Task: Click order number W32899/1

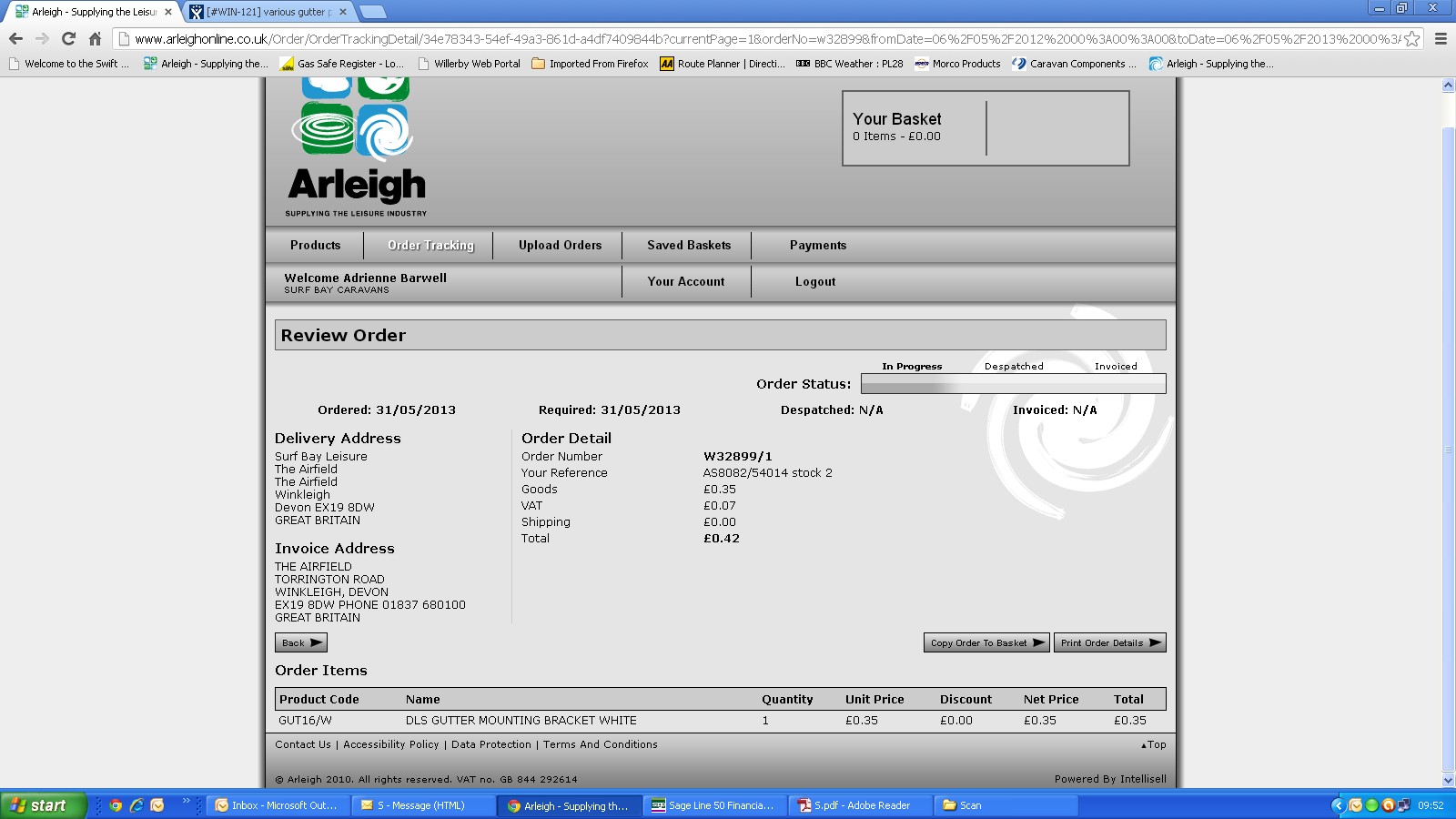Action: (738, 457)
